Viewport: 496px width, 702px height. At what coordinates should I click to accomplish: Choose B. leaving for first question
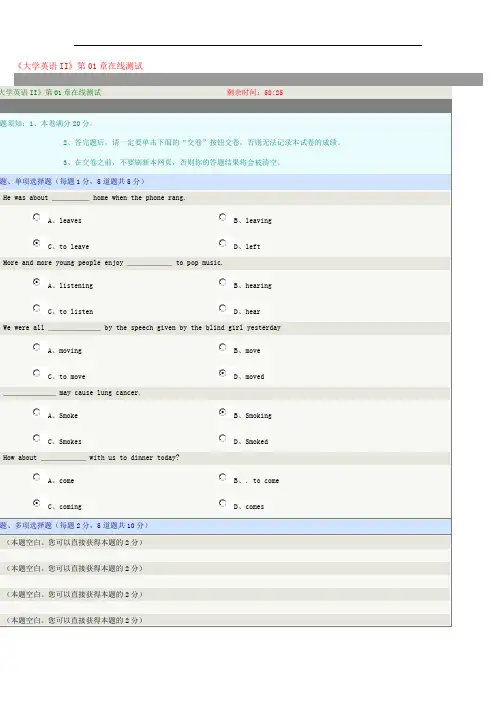[222, 217]
